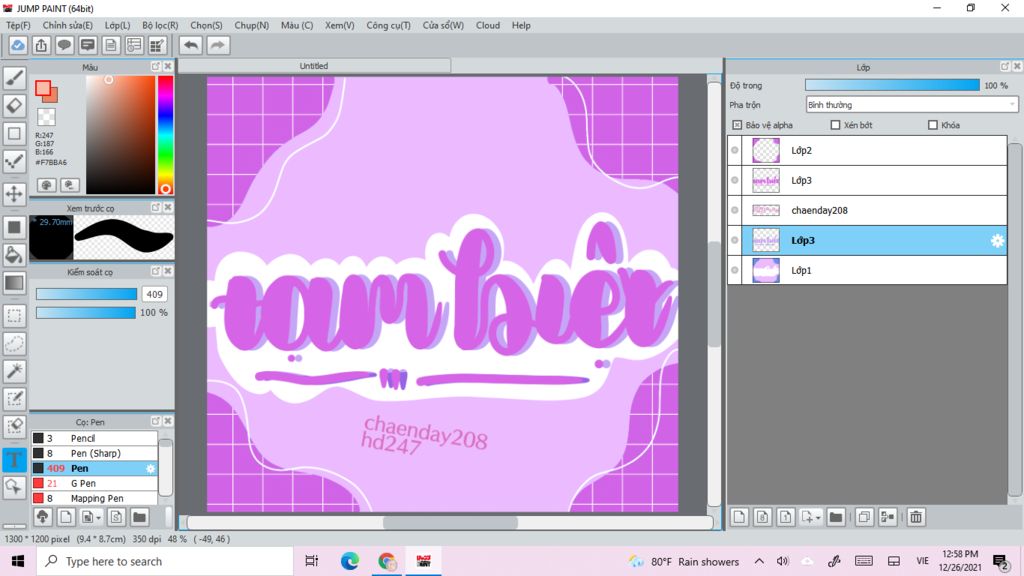The height and width of the screenshot is (576, 1024).
Task: Select the Operation tool with cursor
Action: [x=14, y=487]
